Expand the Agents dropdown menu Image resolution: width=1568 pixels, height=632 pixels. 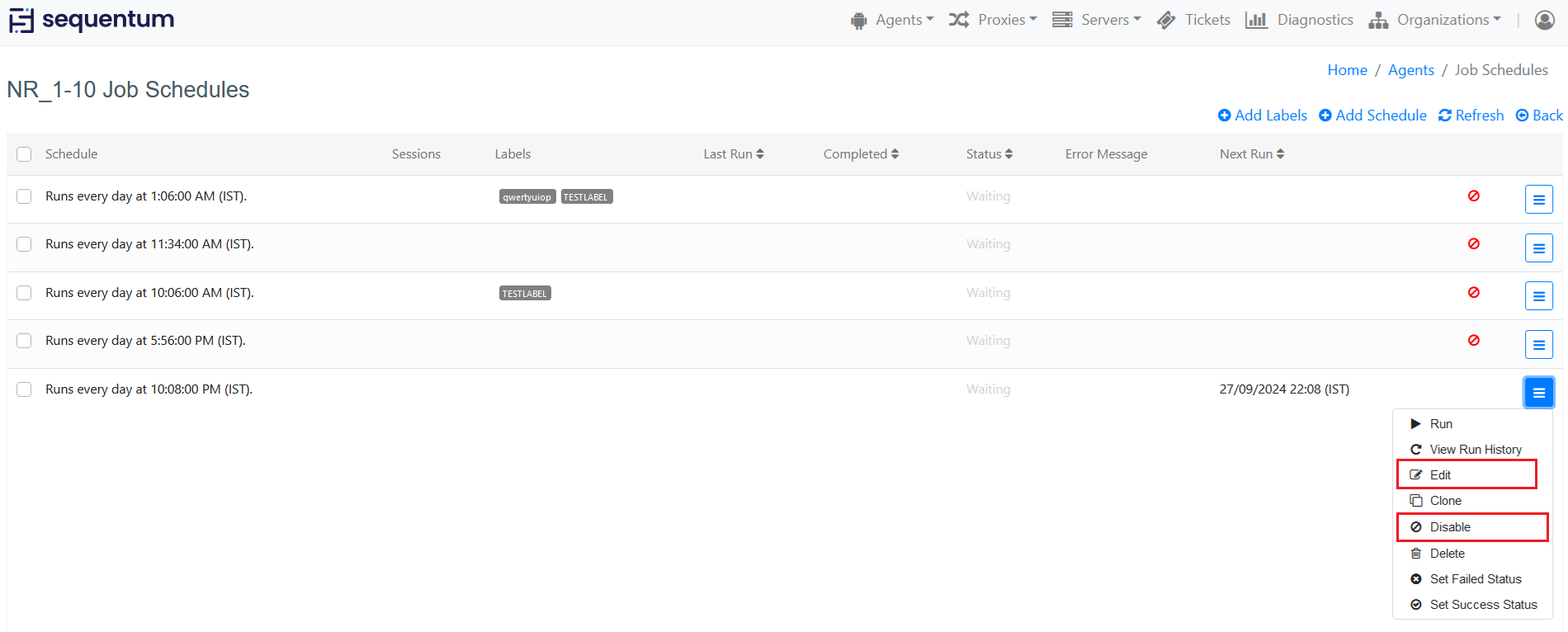[x=893, y=20]
